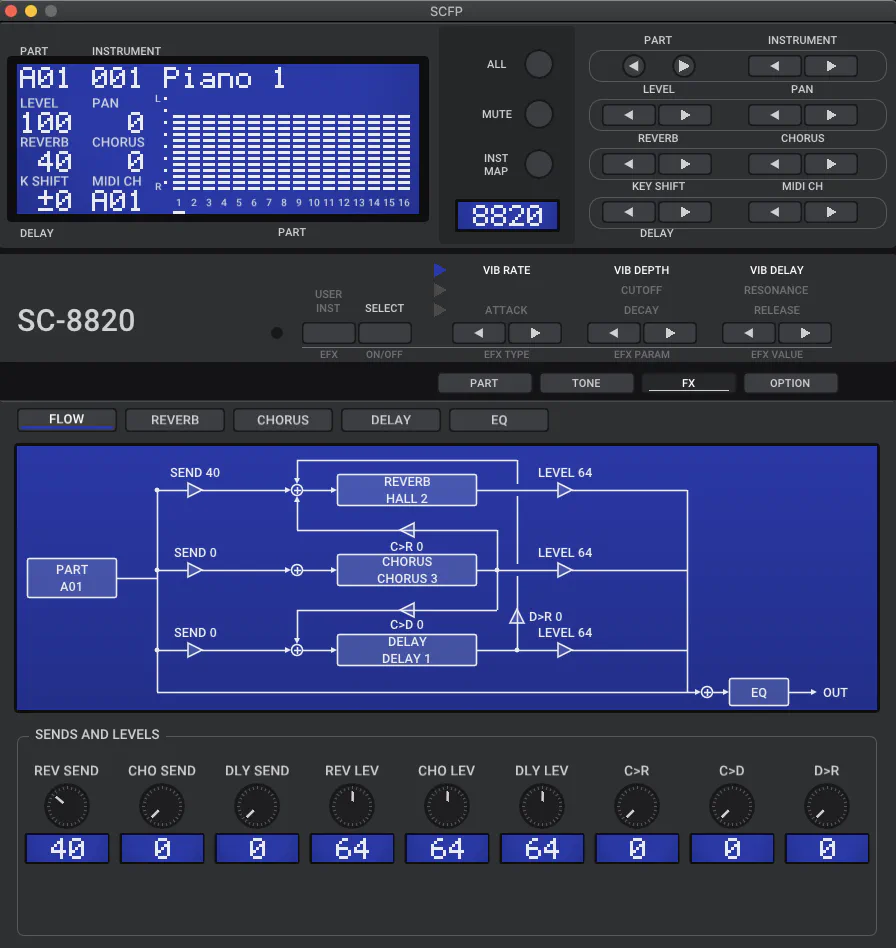Raise REVERB with the right arrow button
This screenshot has width=896, height=948.
point(684,164)
